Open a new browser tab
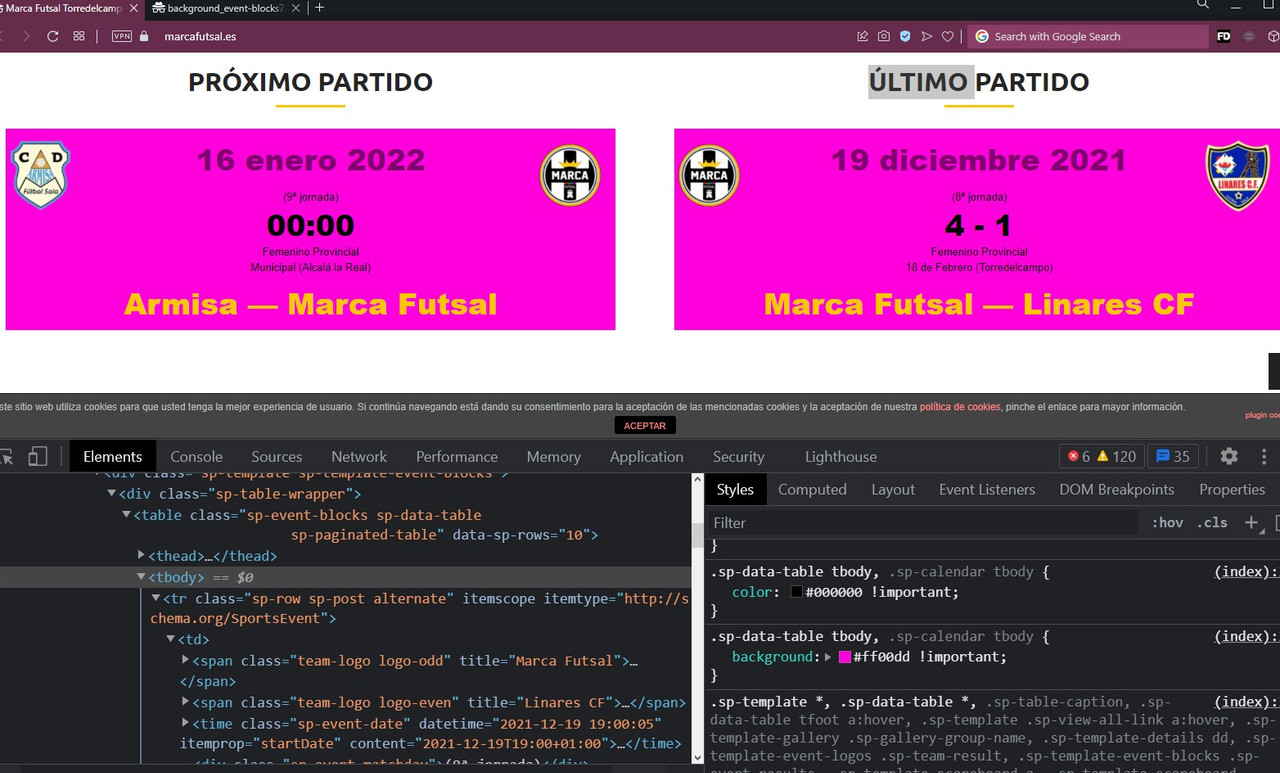This screenshot has height=773, width=1280. [x=320, y=8]
